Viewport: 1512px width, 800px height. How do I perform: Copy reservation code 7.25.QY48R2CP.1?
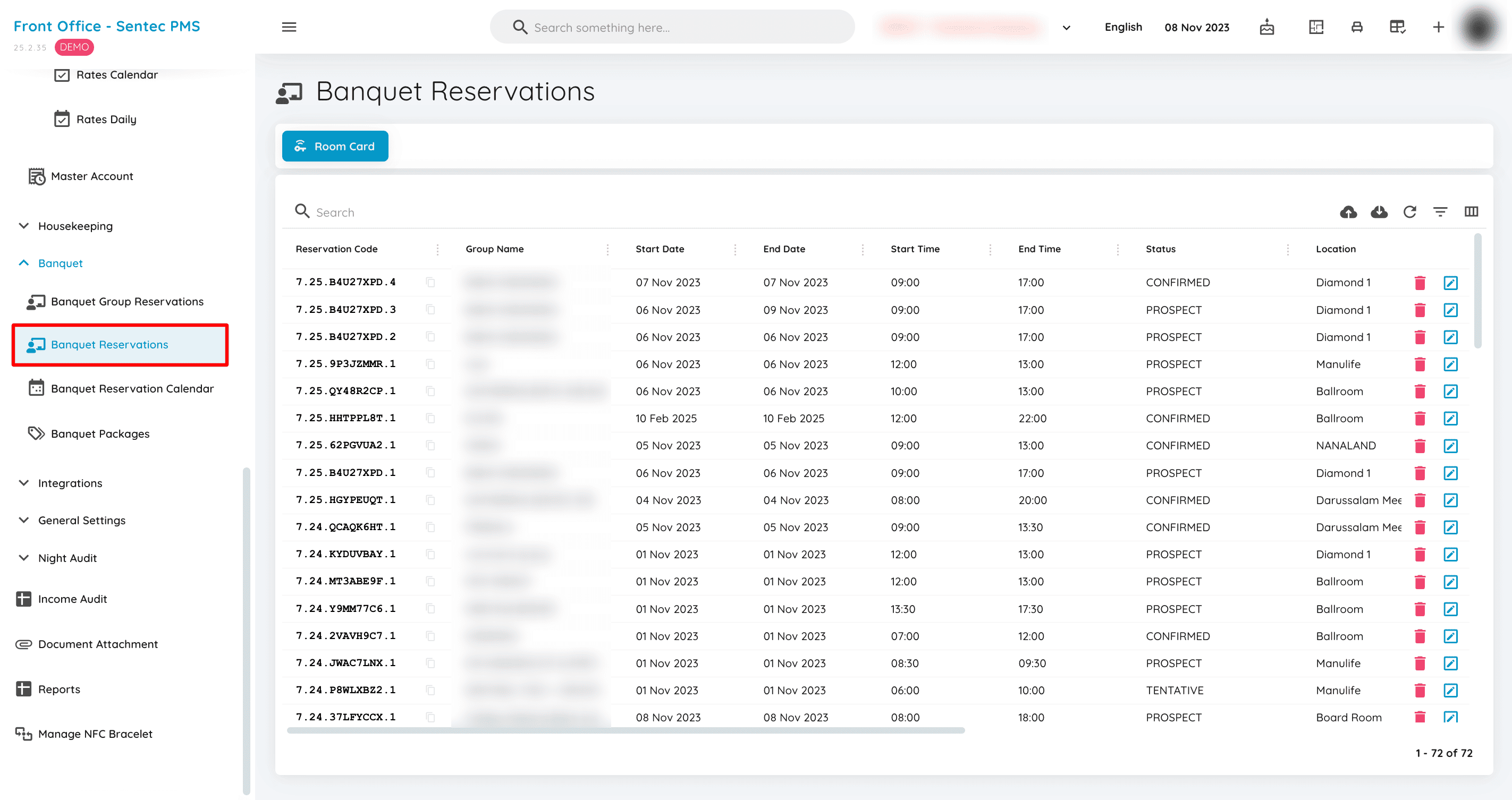tap(430, 391)
